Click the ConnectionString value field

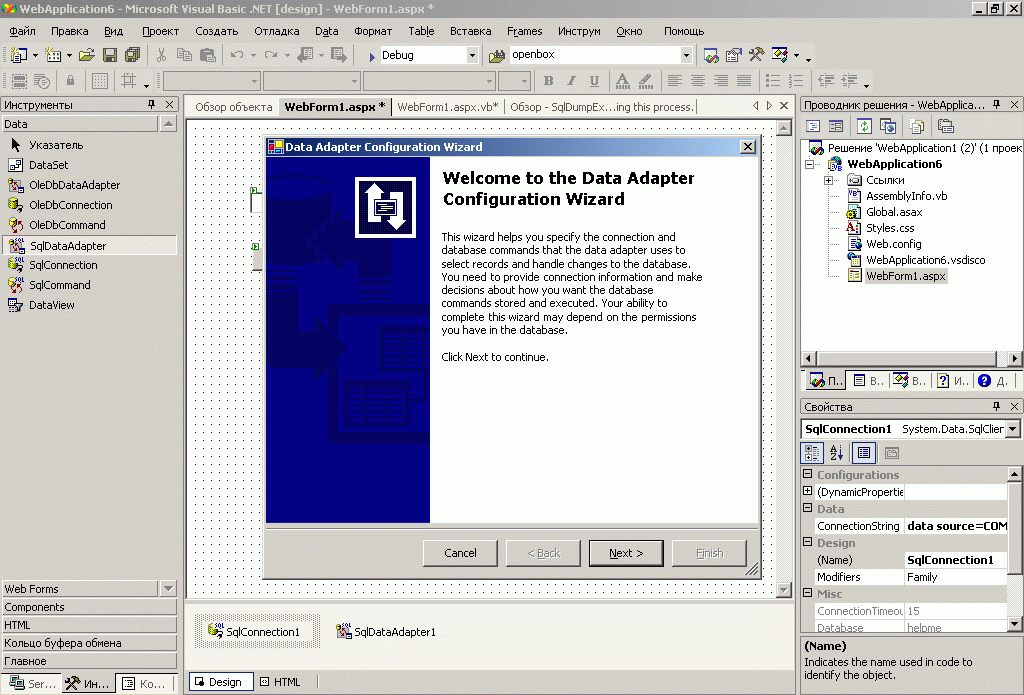[956, 526]
